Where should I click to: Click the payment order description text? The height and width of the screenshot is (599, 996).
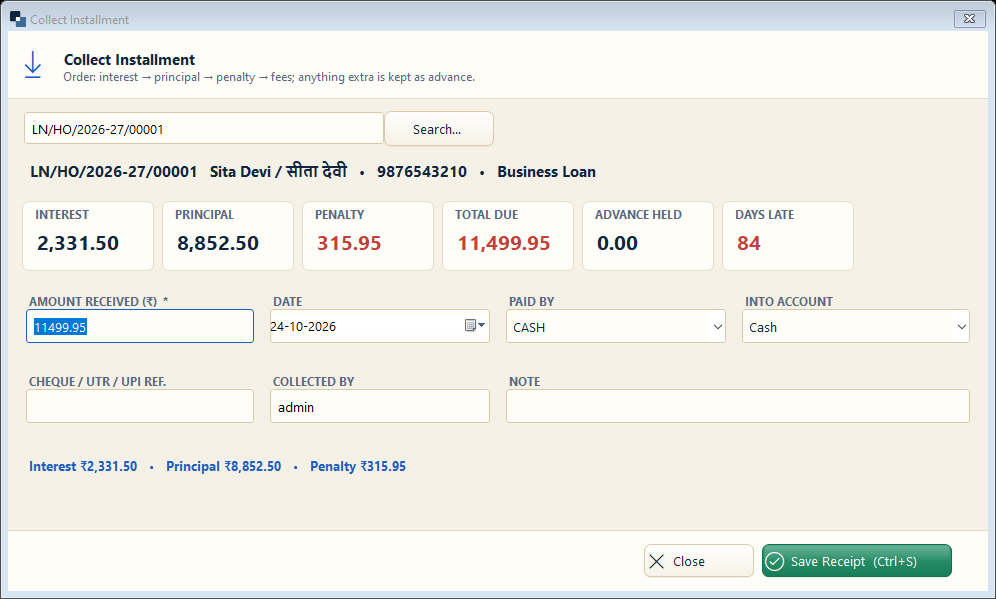269,77
